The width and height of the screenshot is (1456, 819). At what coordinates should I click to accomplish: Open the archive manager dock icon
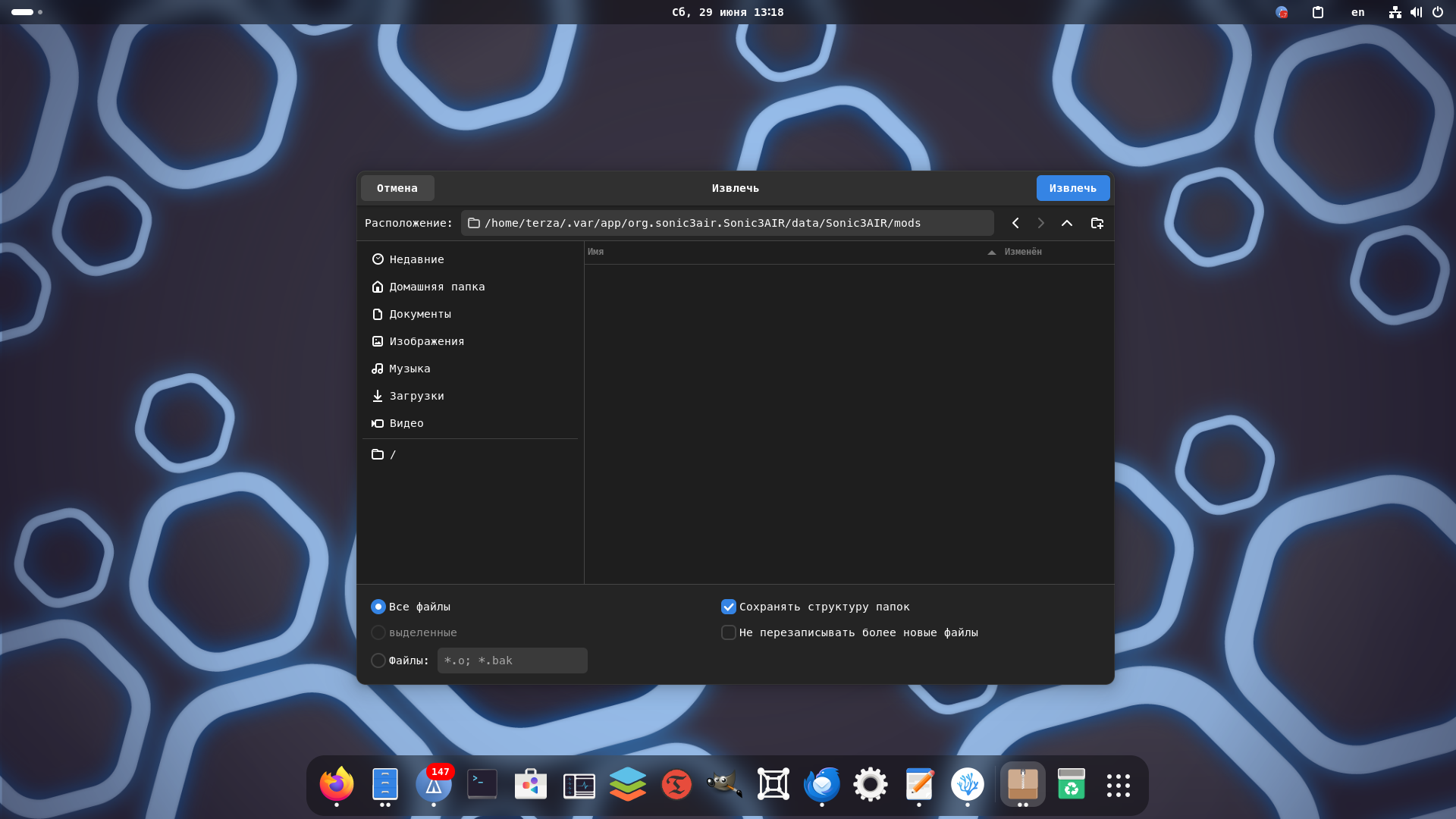[1023, 784]
